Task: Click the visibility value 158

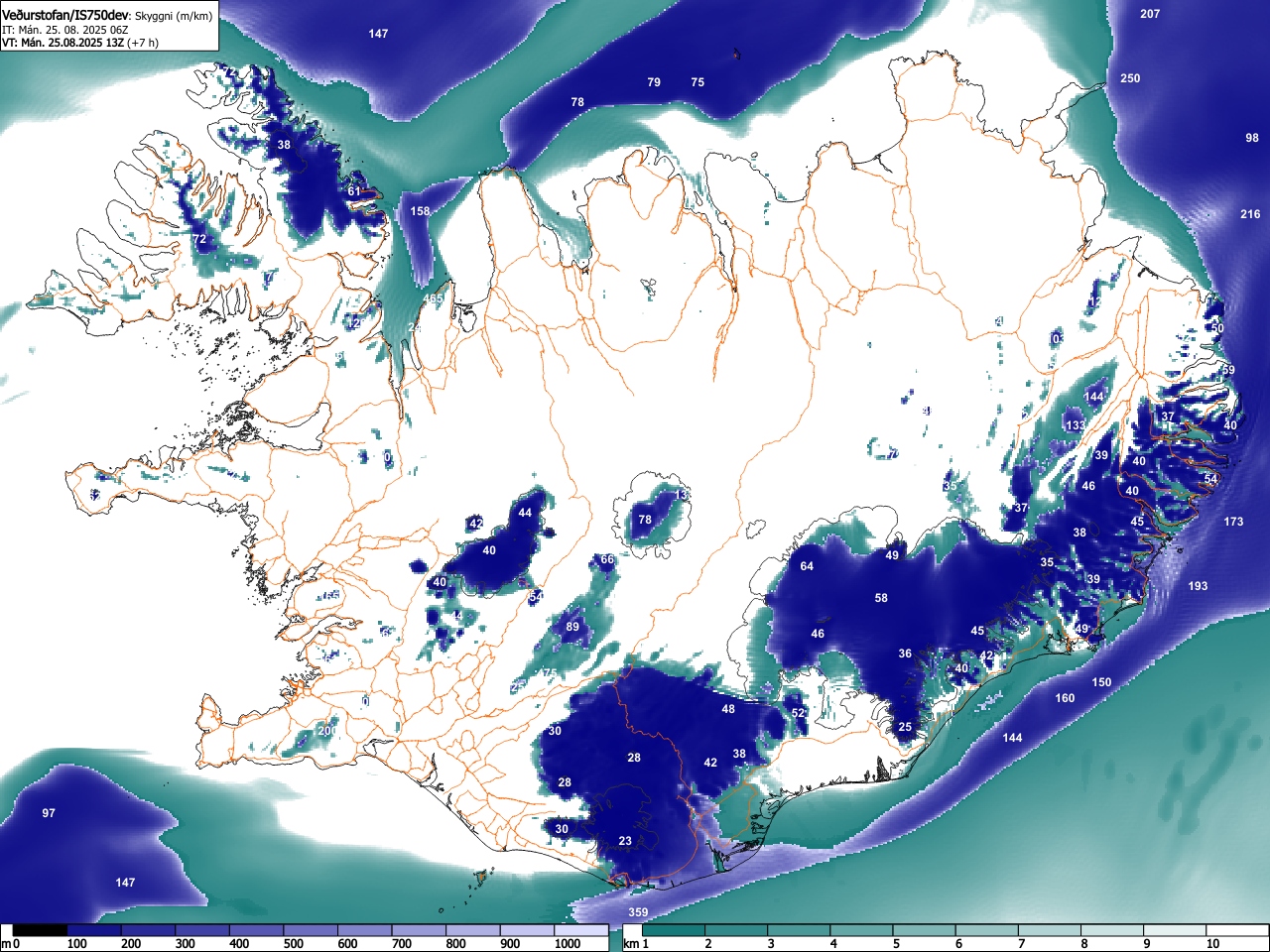Action: point(421,211)
